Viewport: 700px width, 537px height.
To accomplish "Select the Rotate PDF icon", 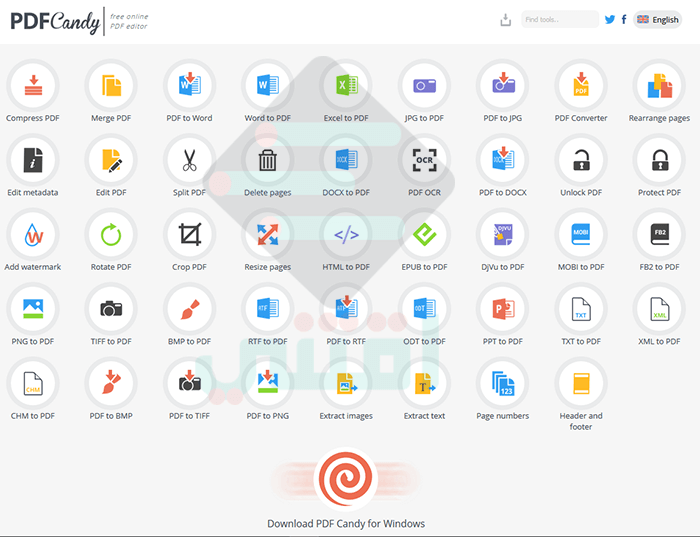I will pos(111,234).
